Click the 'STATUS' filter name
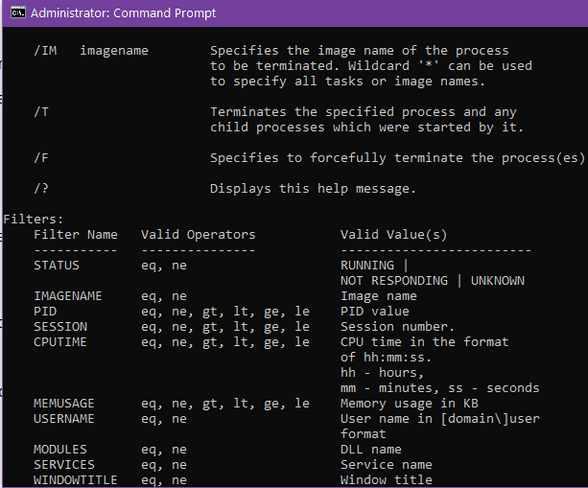588x488 pixels. click(57, 265)
